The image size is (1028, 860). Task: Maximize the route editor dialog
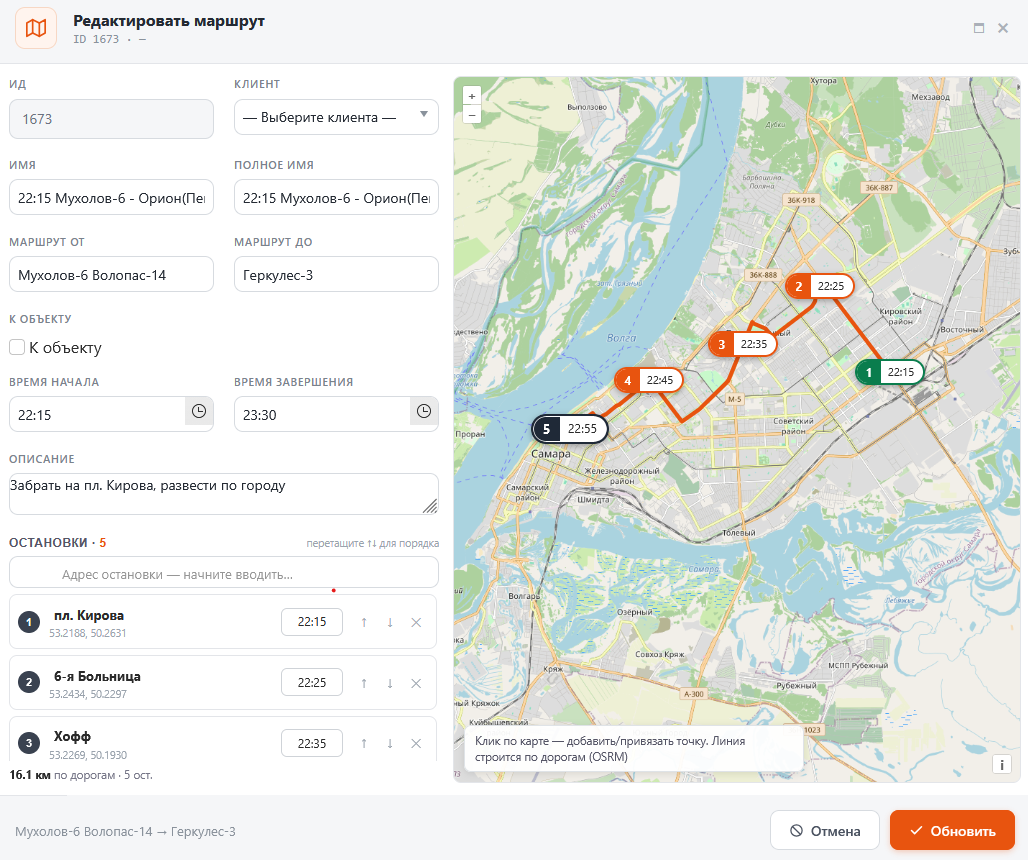coord(979,28)
